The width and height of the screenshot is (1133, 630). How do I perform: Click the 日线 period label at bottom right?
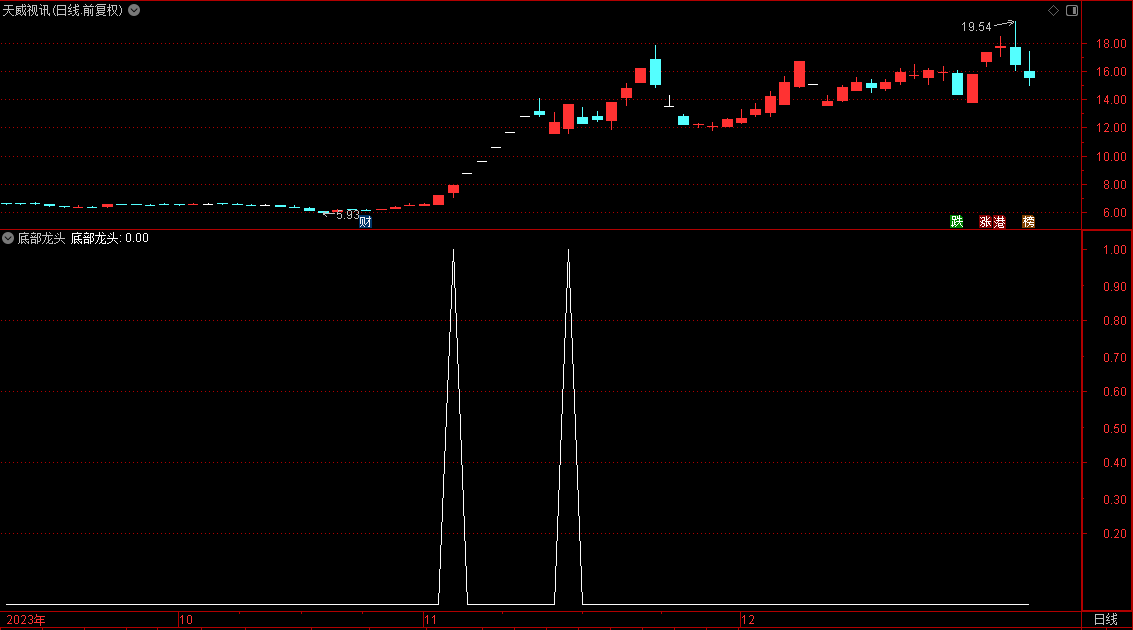coord(1106,619)
